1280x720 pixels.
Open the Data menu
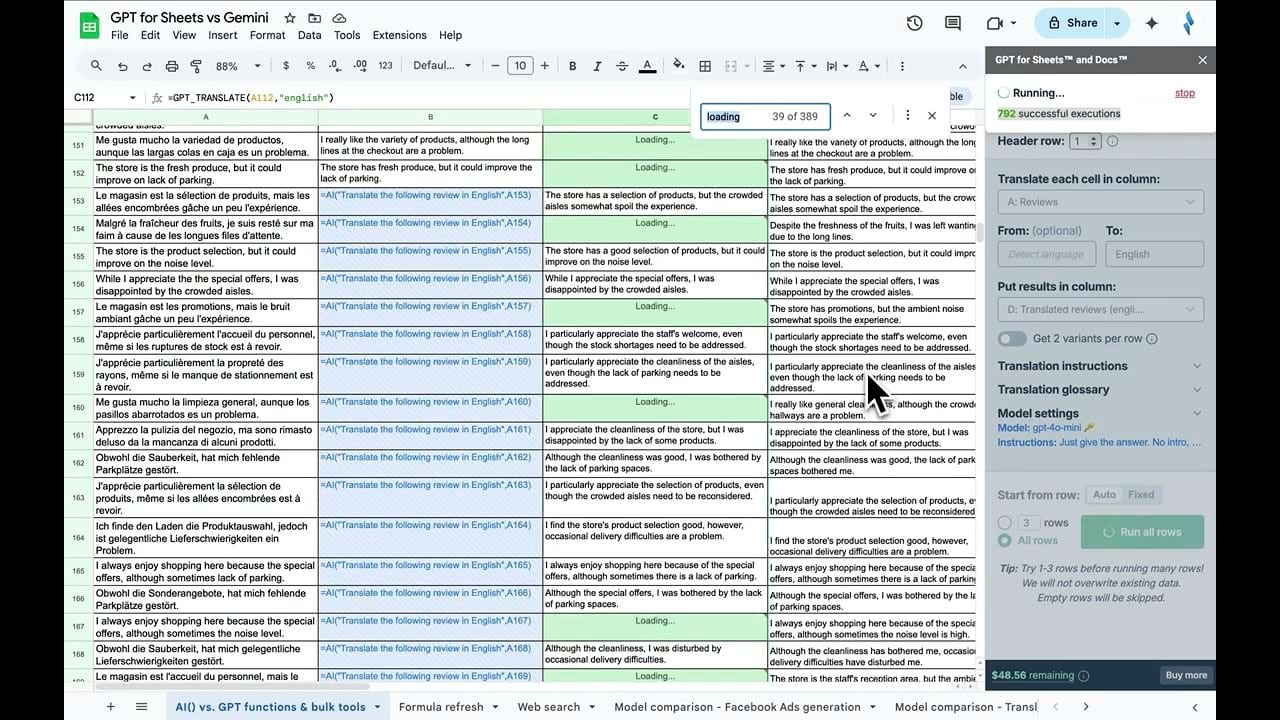coord(310,35)
